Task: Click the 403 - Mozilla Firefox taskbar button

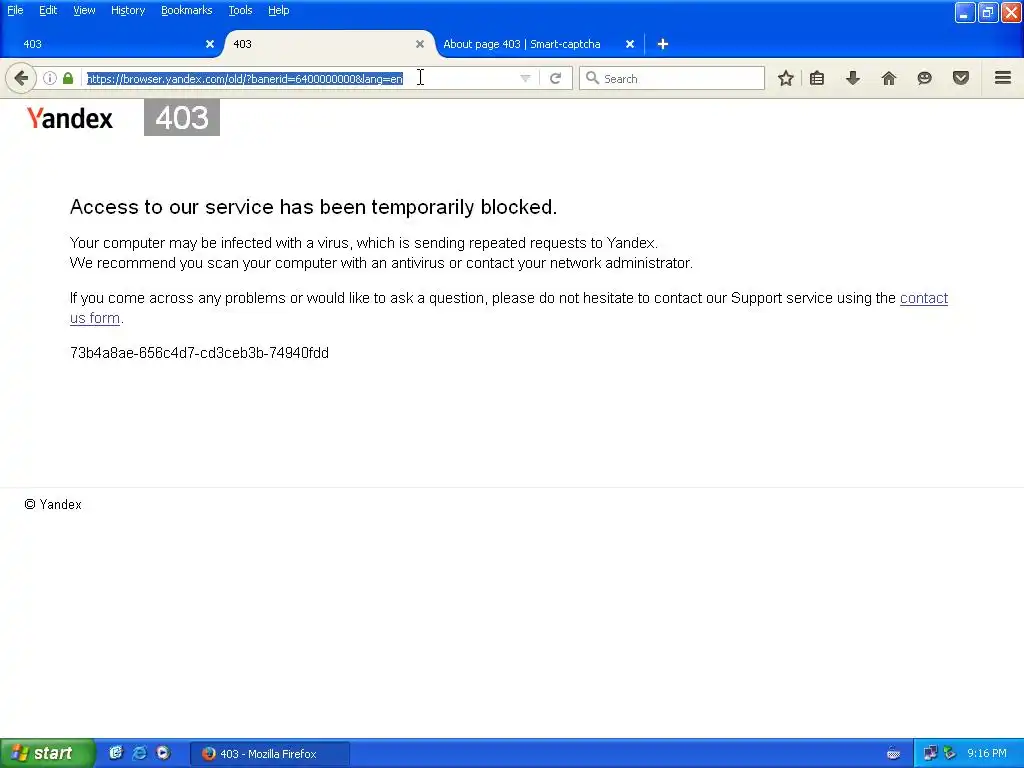Action: point(270,754)
